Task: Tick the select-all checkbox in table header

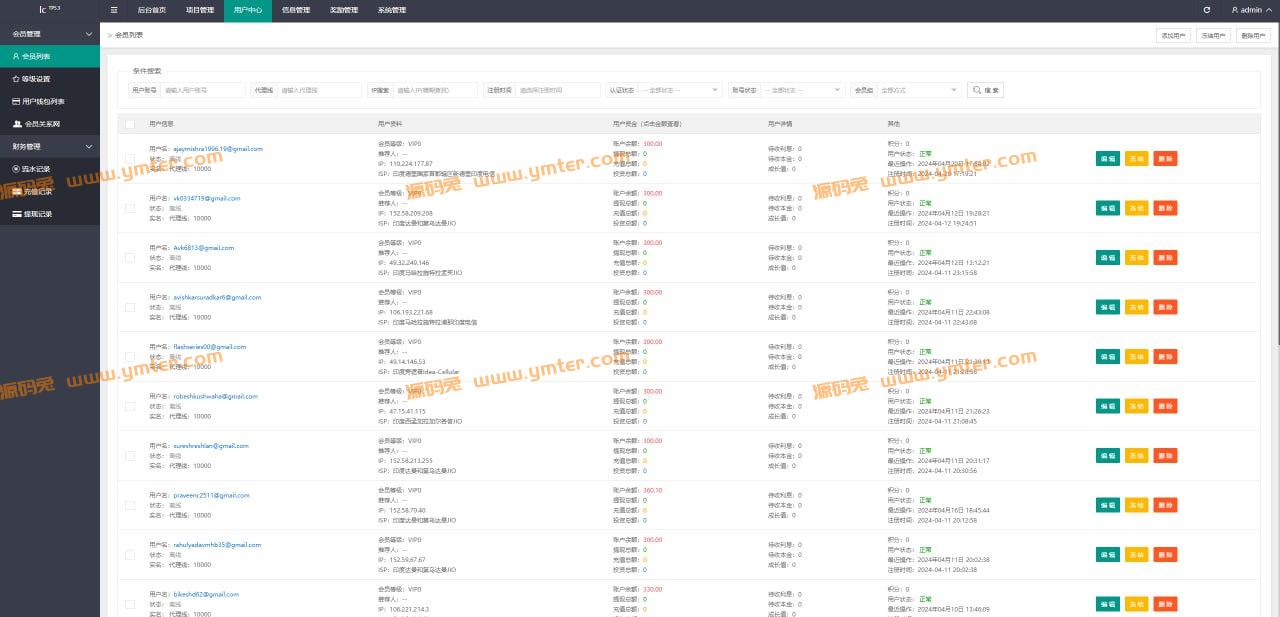Action: [x=130, y=124]
